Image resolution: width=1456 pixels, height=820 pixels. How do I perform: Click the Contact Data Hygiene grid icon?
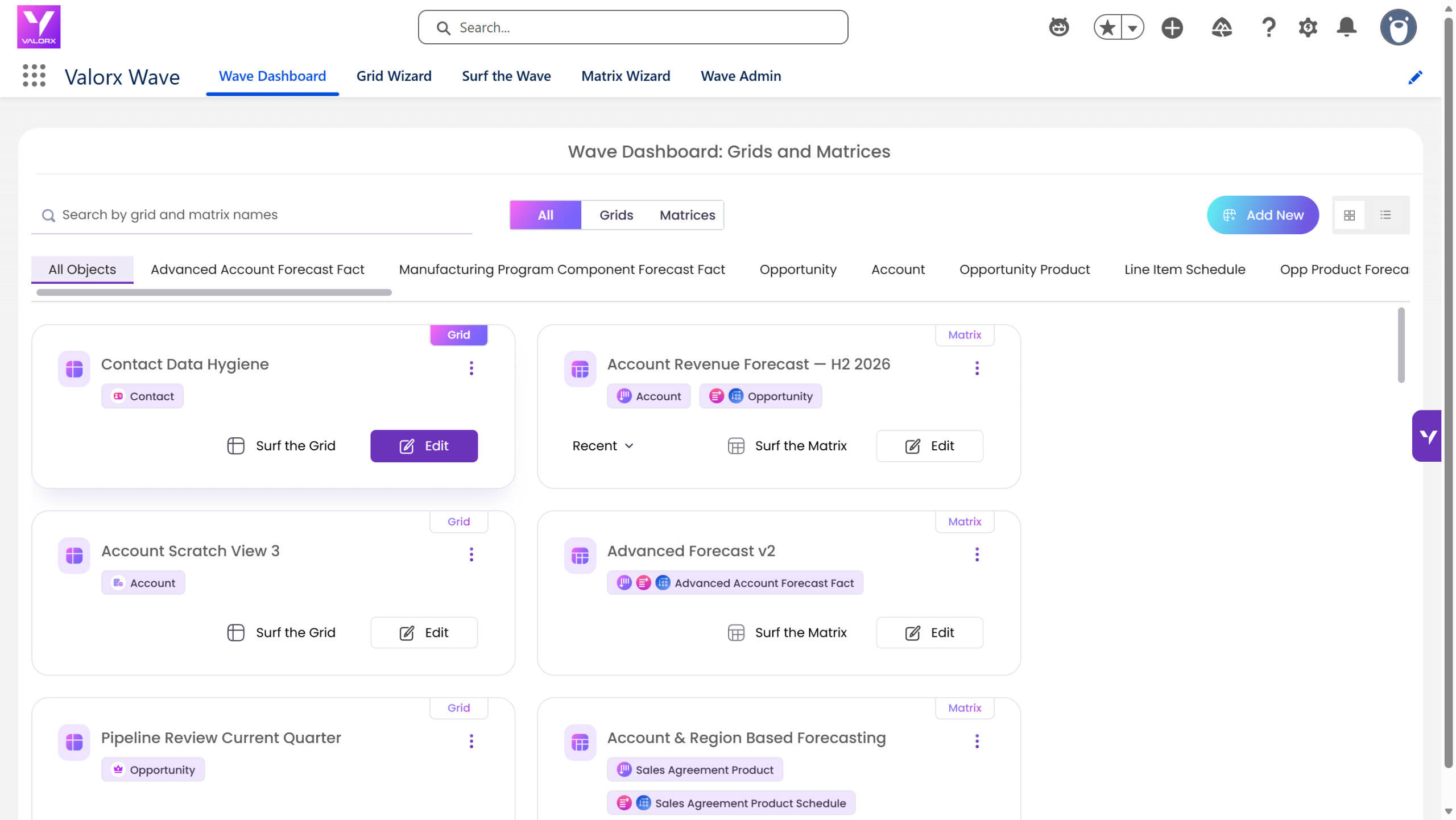click(x=74, y=369)
